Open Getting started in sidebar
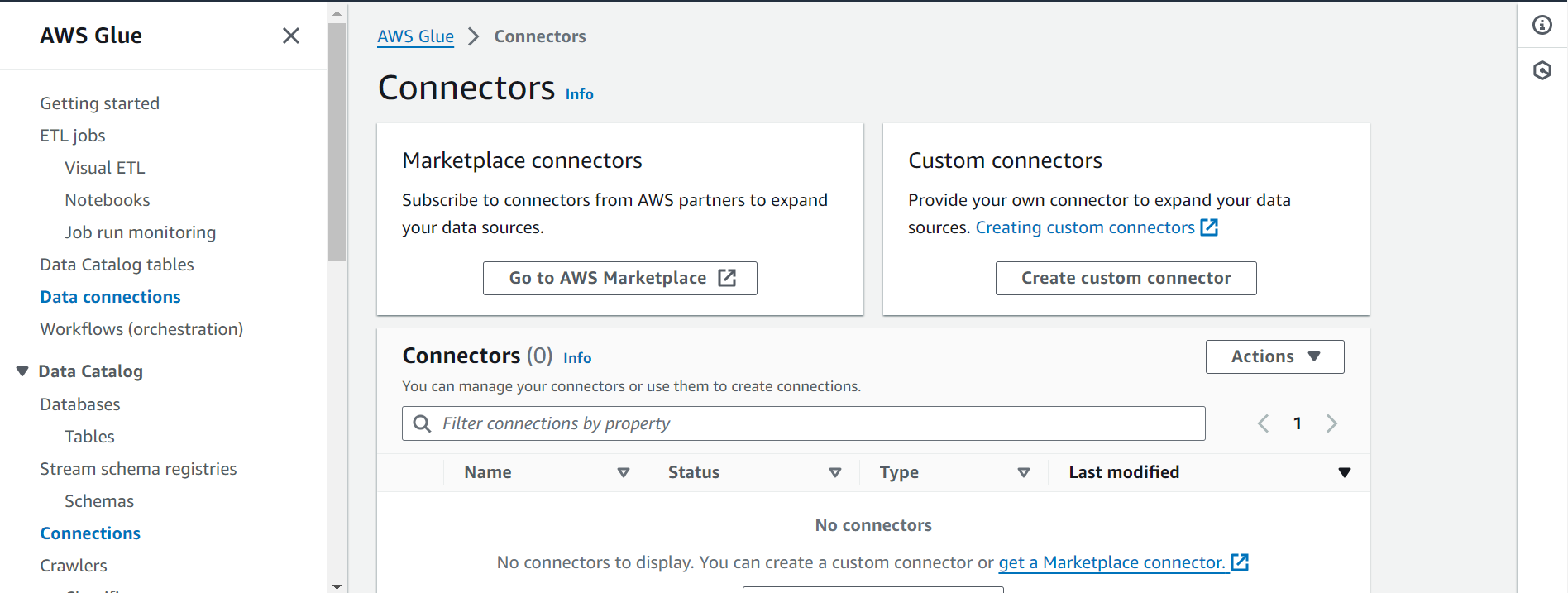Screen dimensions: 1568x593 [99, 103]
